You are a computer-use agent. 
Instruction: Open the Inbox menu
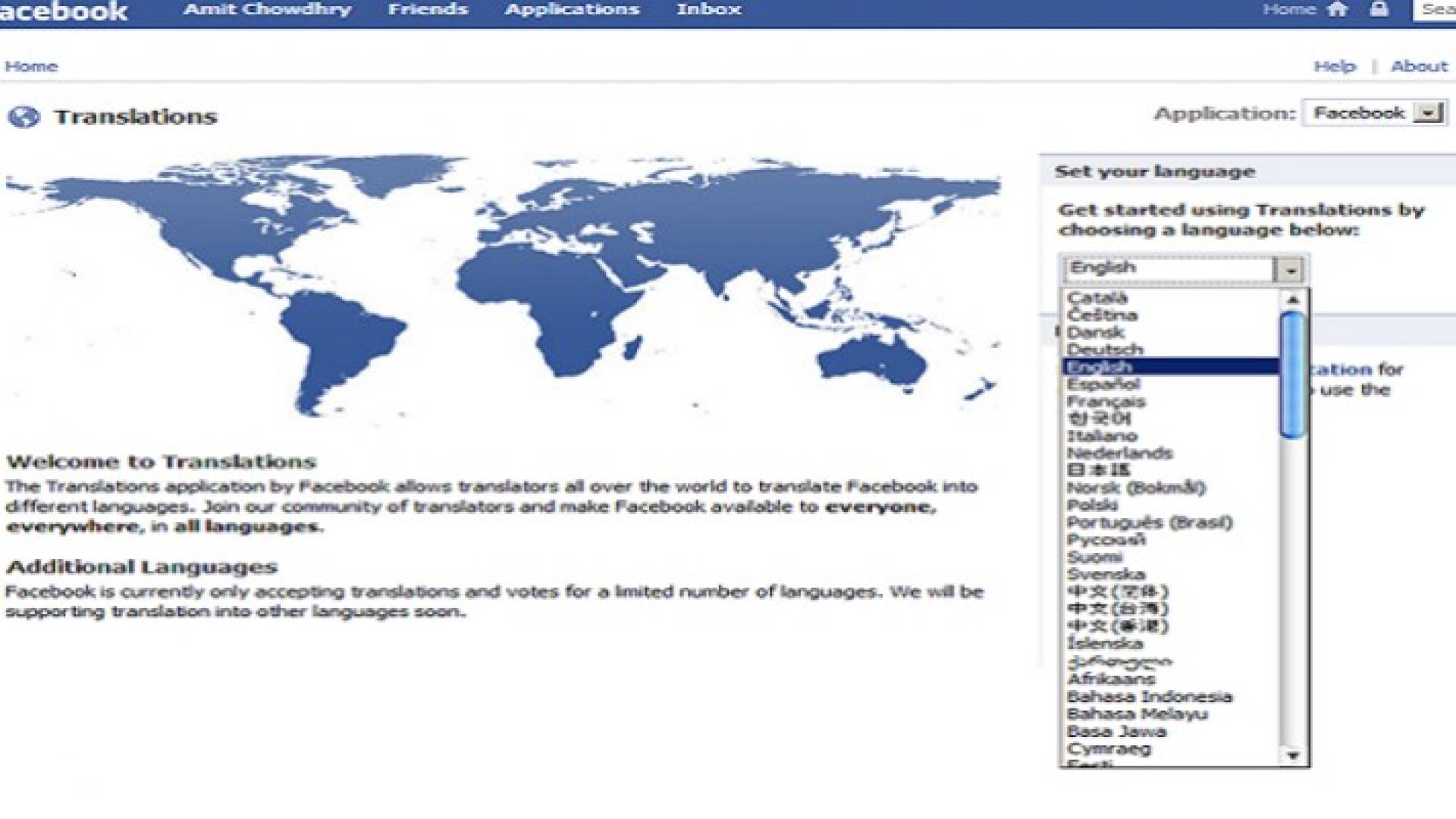point(709,9)
